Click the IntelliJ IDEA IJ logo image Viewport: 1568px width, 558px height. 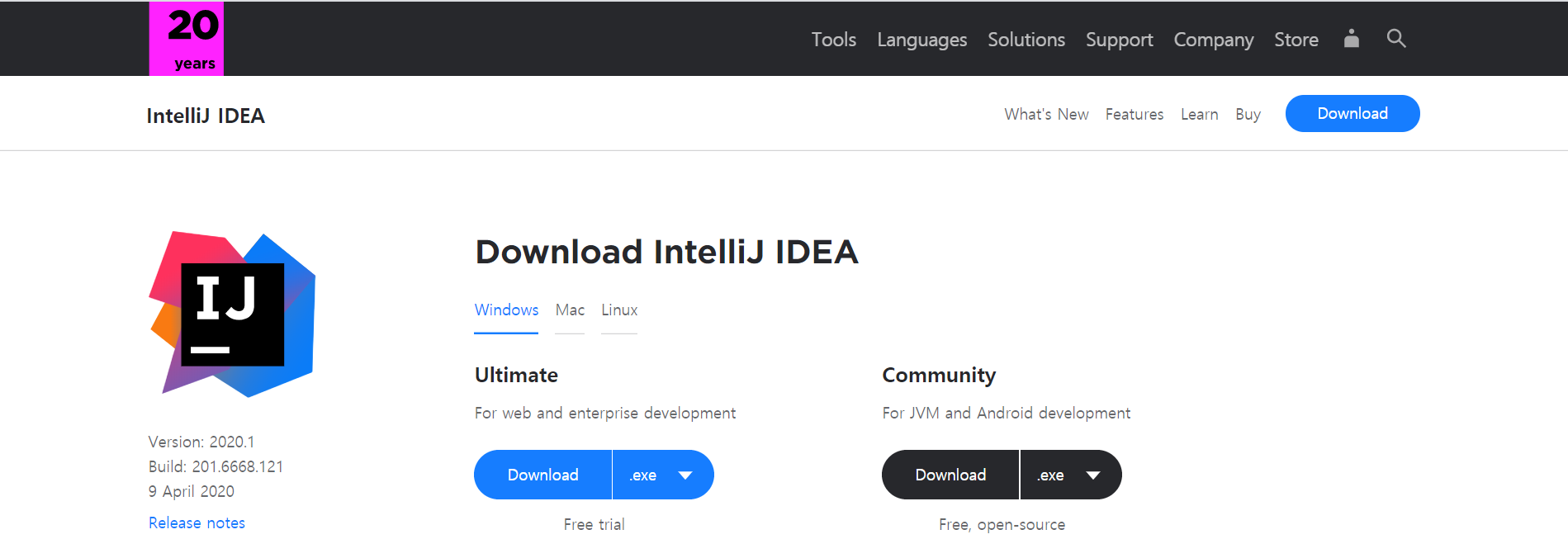232,314
